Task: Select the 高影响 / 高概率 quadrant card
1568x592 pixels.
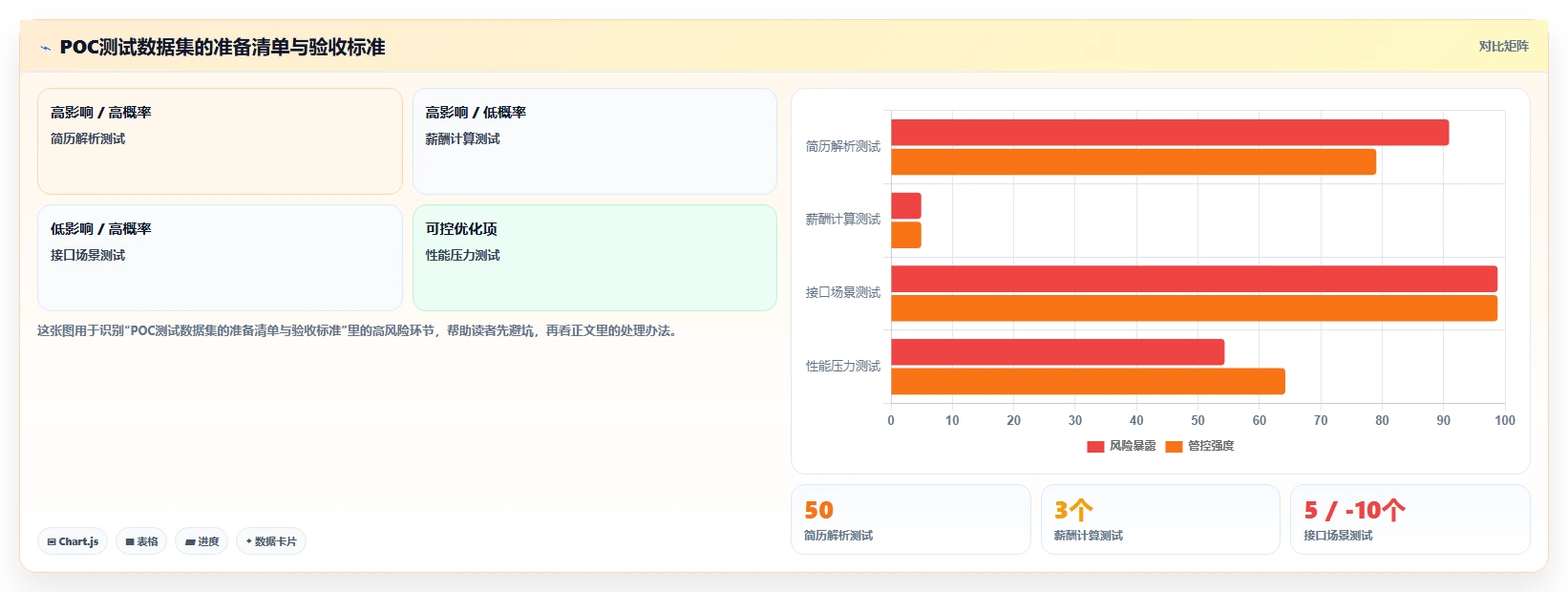Action: click(220, 141)
